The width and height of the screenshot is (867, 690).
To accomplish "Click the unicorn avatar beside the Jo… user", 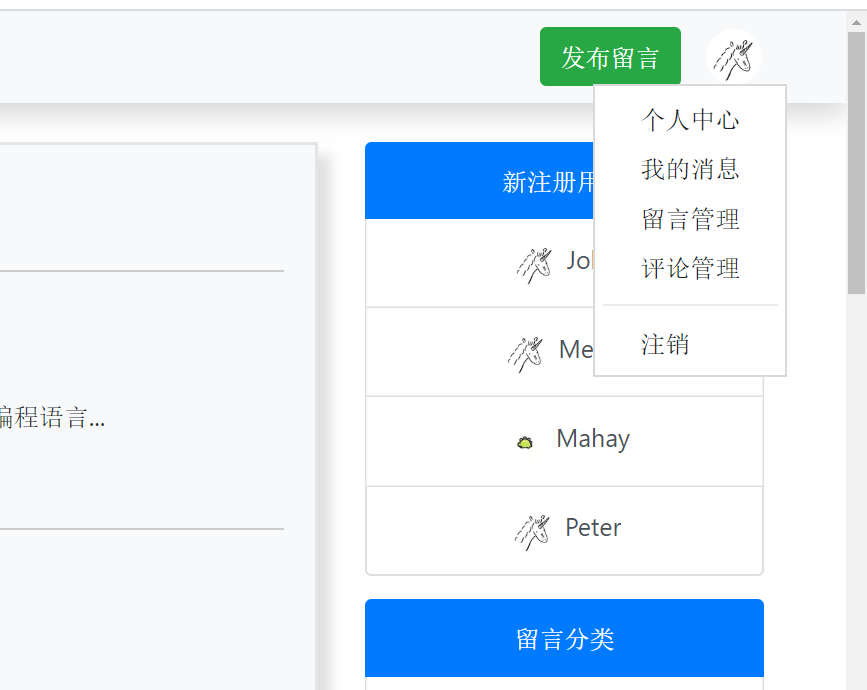I will [x=534, y=264].
